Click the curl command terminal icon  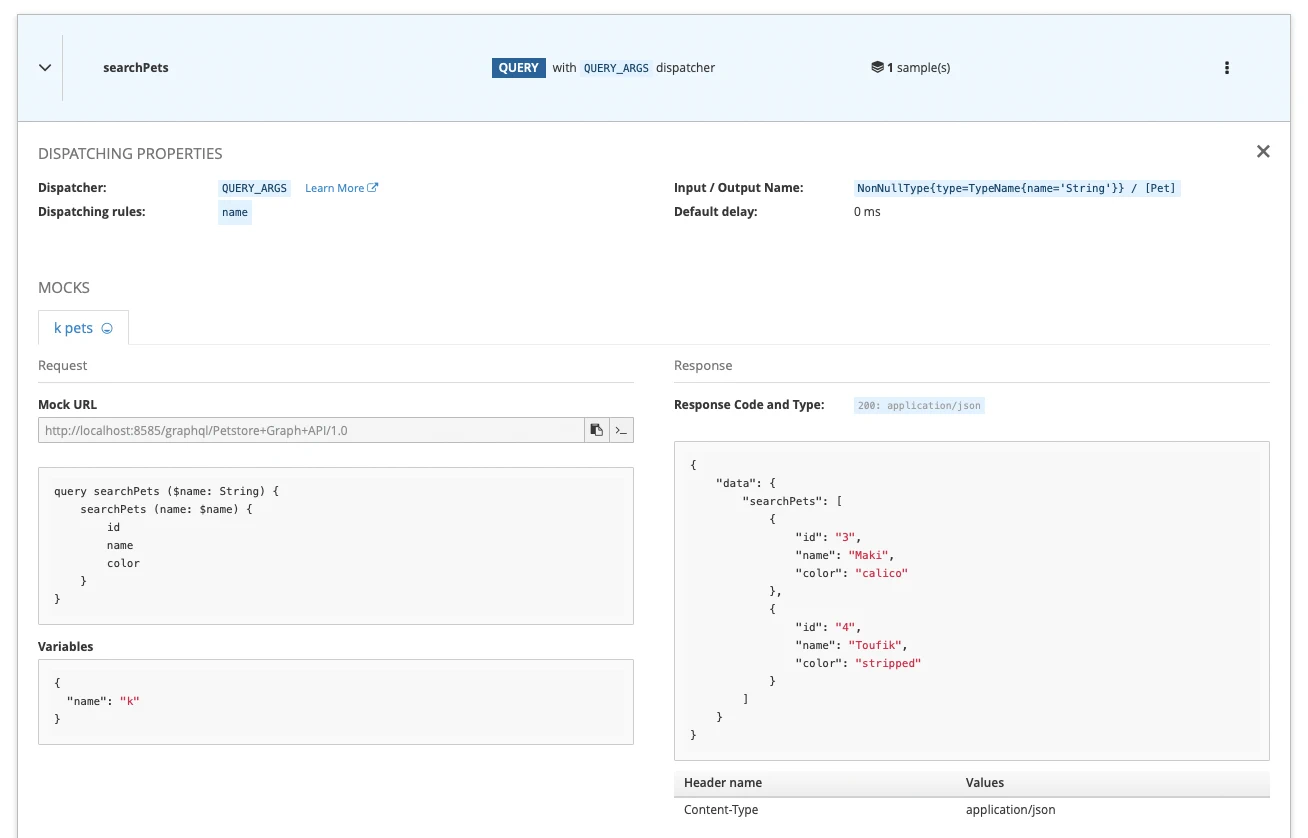[x=621, y=430]
